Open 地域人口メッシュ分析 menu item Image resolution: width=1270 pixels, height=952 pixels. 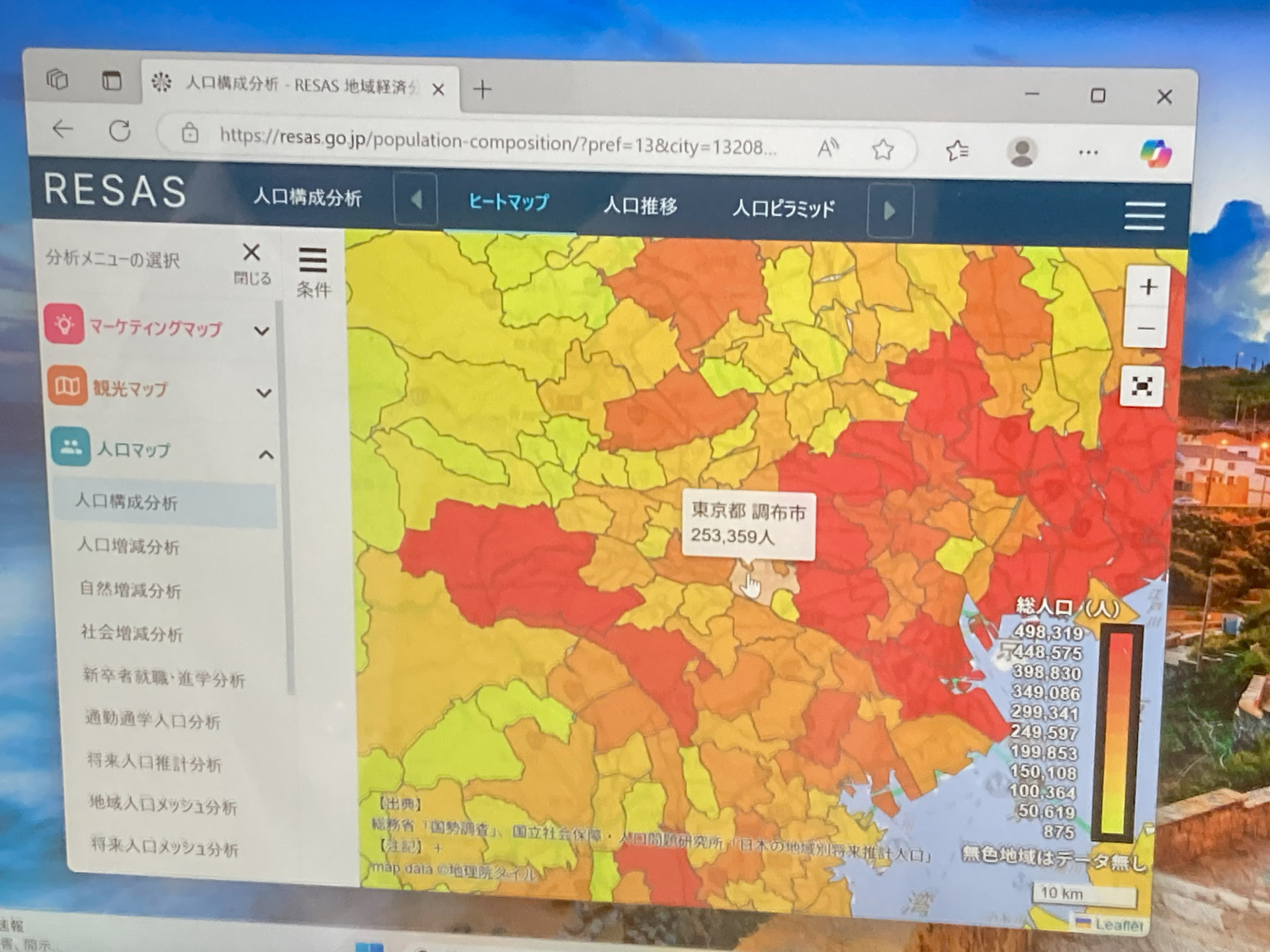[163, 805]
